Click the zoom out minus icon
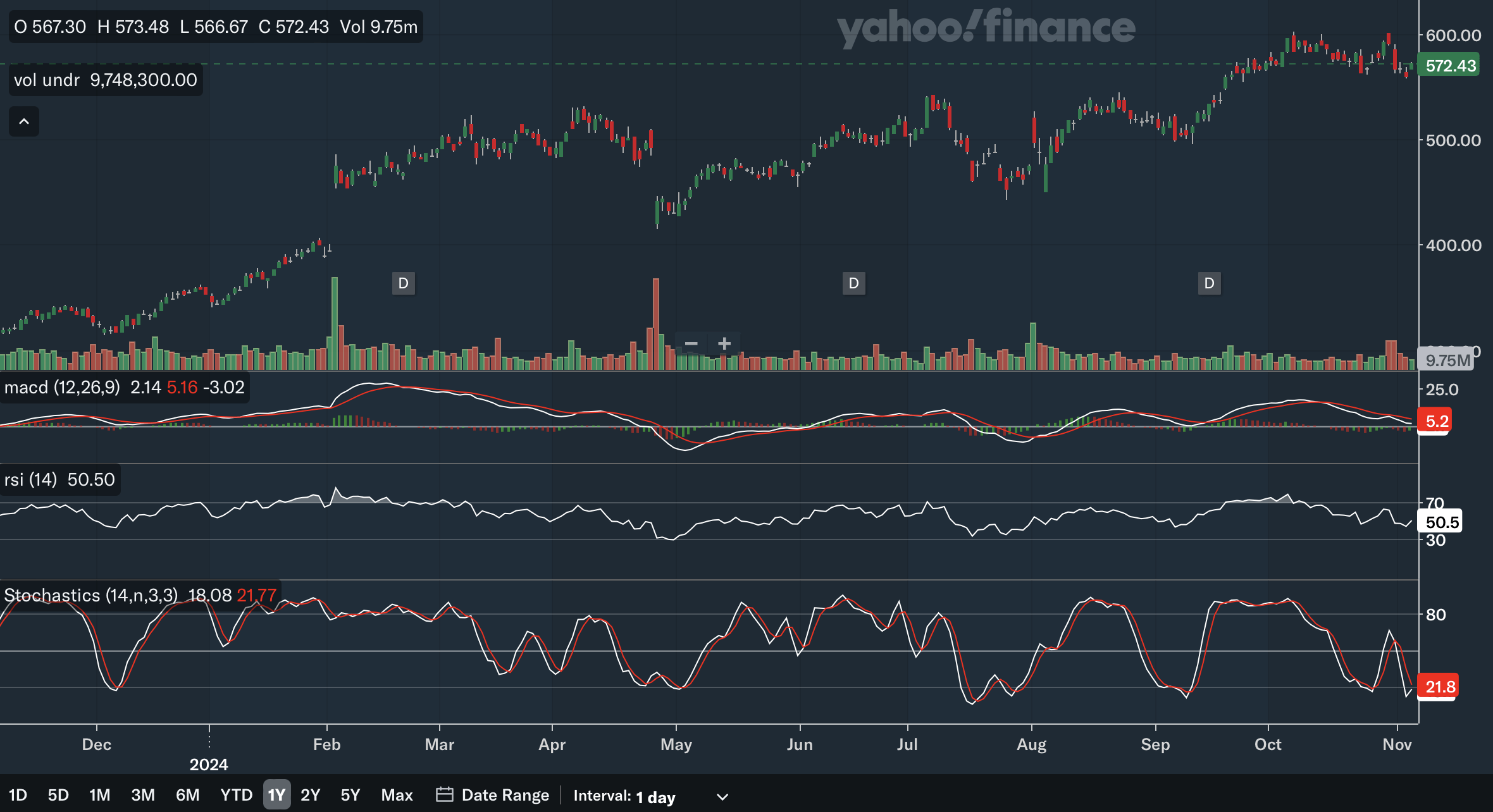Image resolution: width=1493 pixels, height=812 pixels. (x=691, y=343)
